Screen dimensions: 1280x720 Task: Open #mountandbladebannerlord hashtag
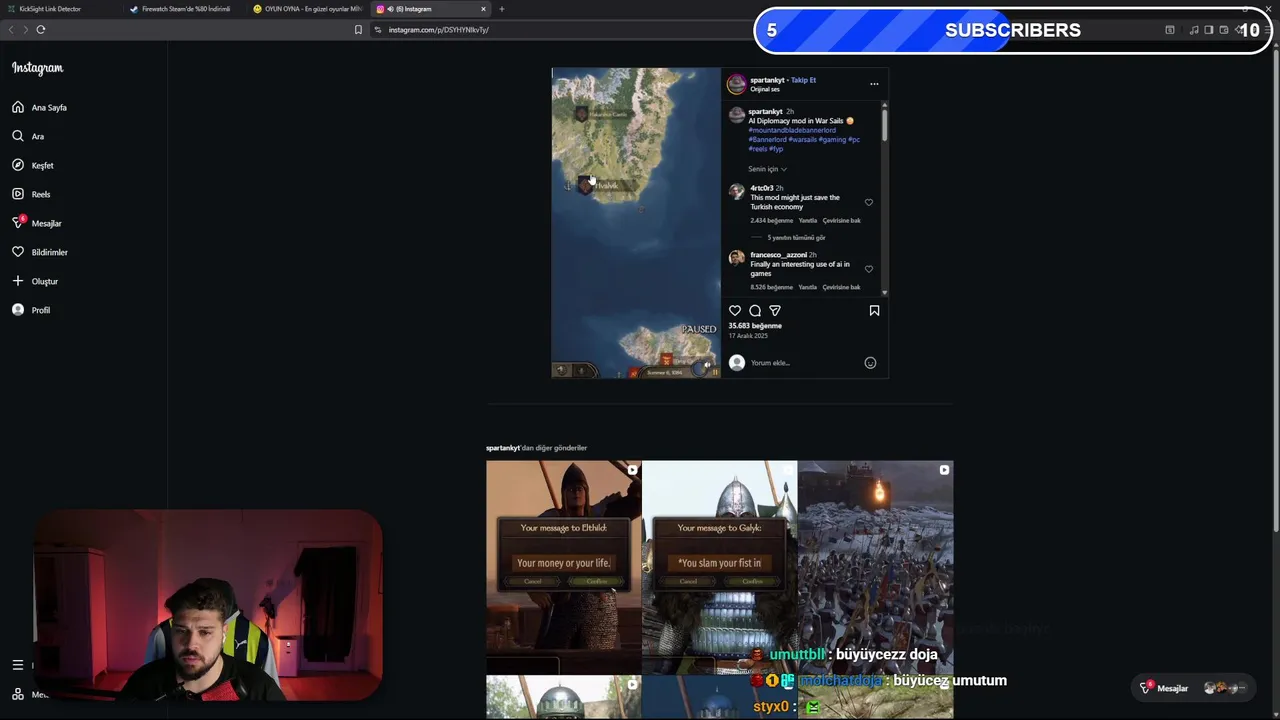792,130
